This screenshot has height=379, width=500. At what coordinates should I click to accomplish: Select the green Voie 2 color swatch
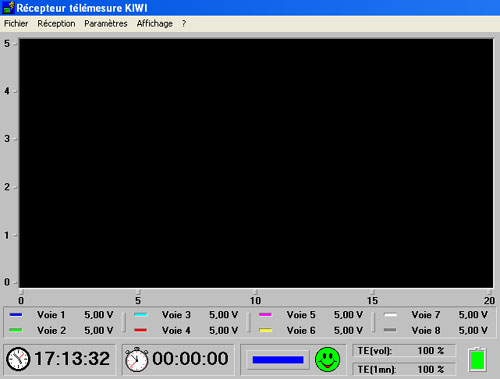tap(16, 330)
